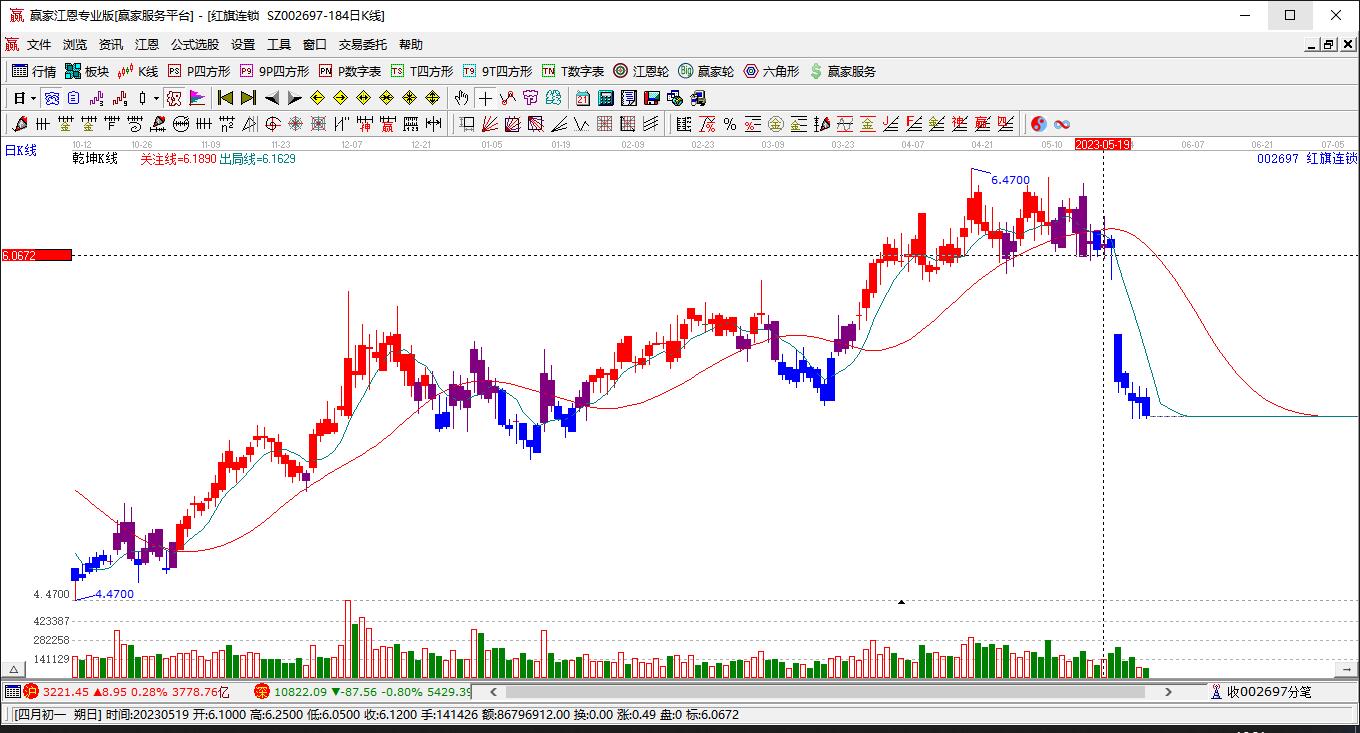Toggle the crosshair cursor tool
The width and height of the screenshot is (1360, 733).
pos(485,98)
